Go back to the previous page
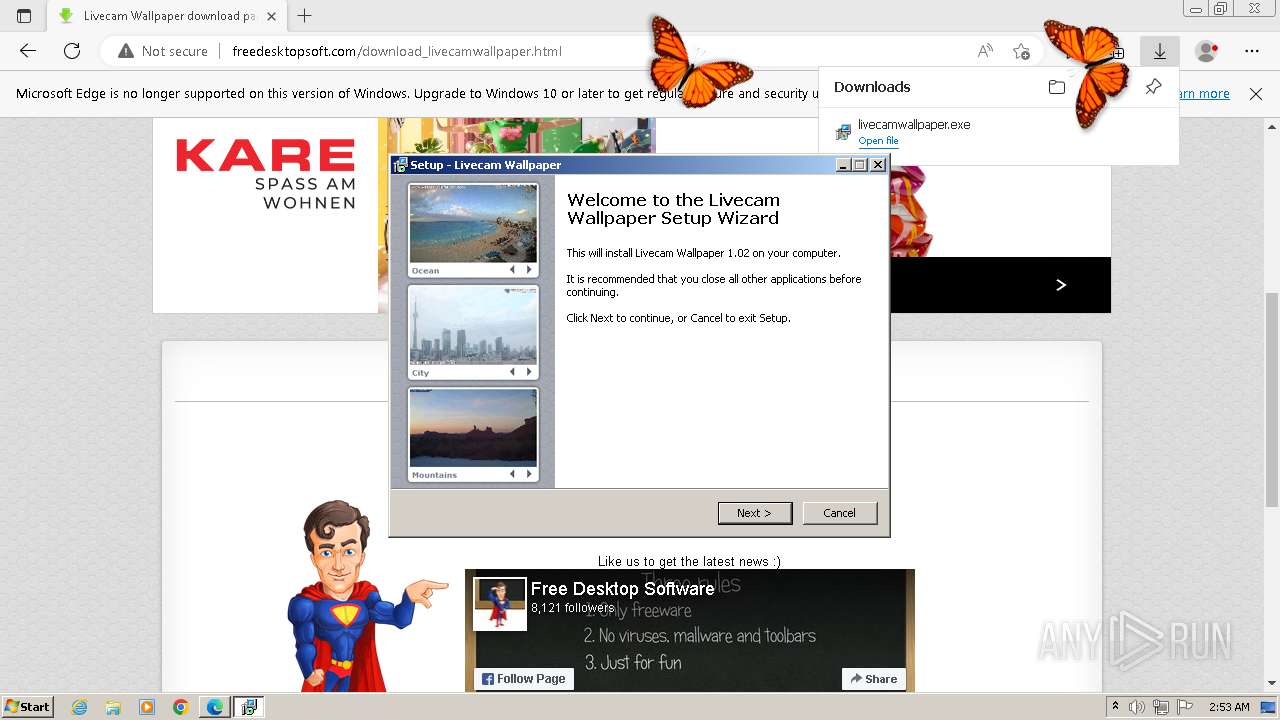The image size is (1280, 720). pyautogui.click(x=28, y=51)
